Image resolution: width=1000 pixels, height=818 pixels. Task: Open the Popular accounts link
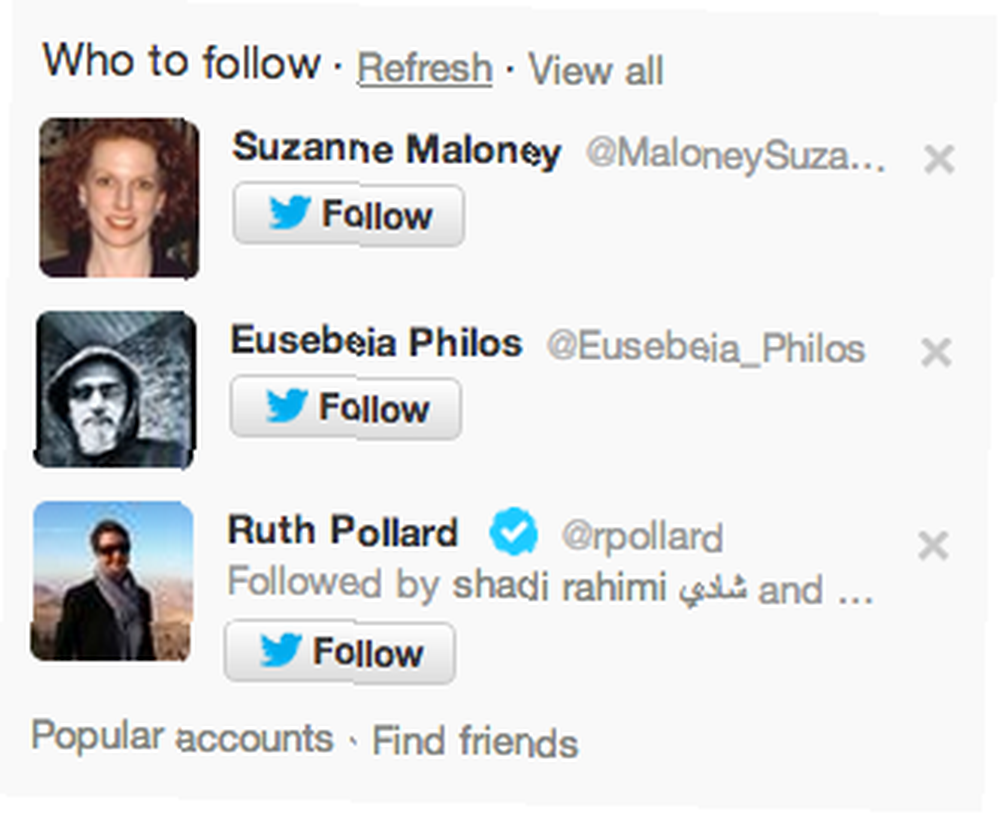pyautogui.click(x=182, y=736)
